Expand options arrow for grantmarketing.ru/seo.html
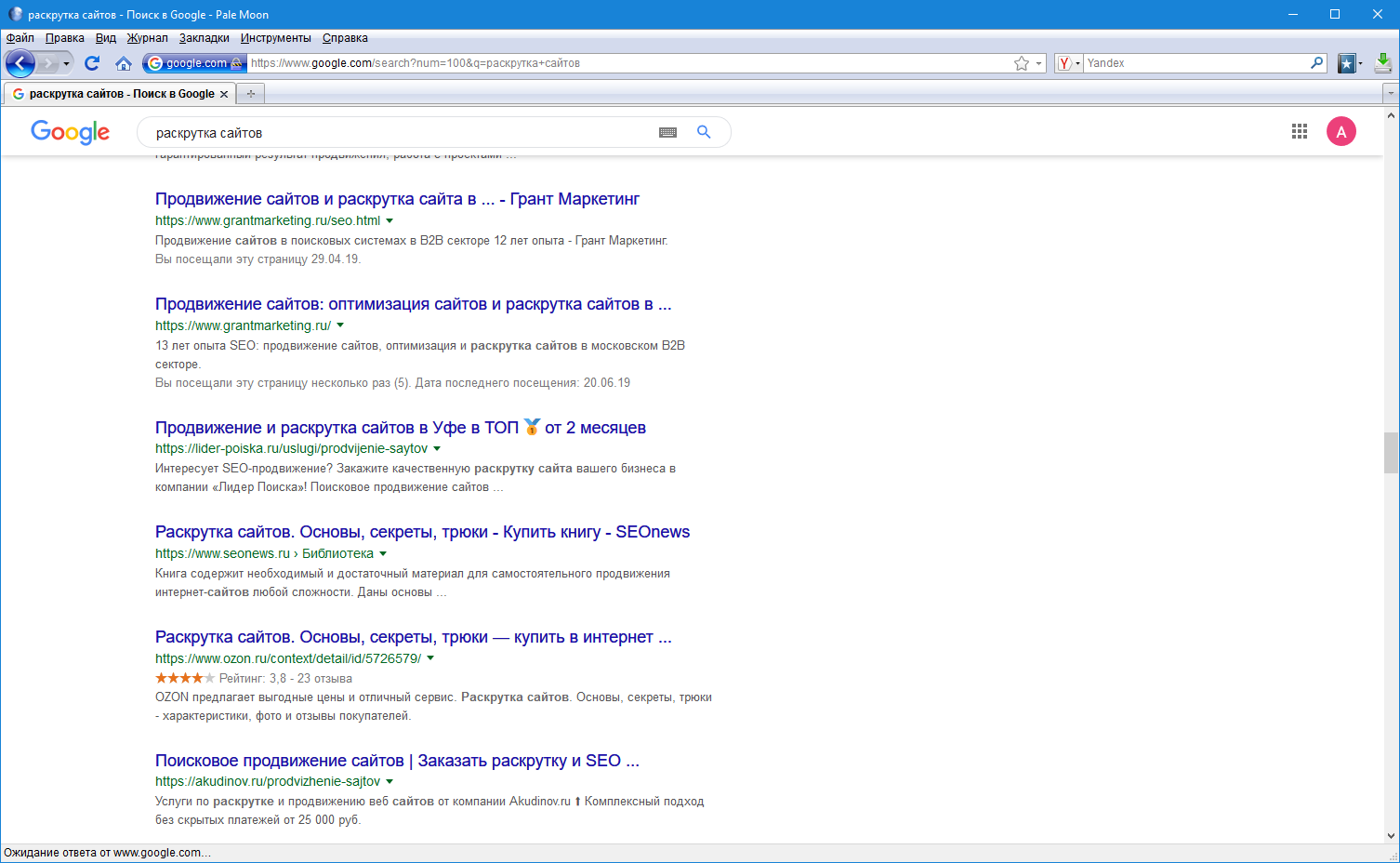The height and width of the screenshot is (863, 1400). point(390,221)
